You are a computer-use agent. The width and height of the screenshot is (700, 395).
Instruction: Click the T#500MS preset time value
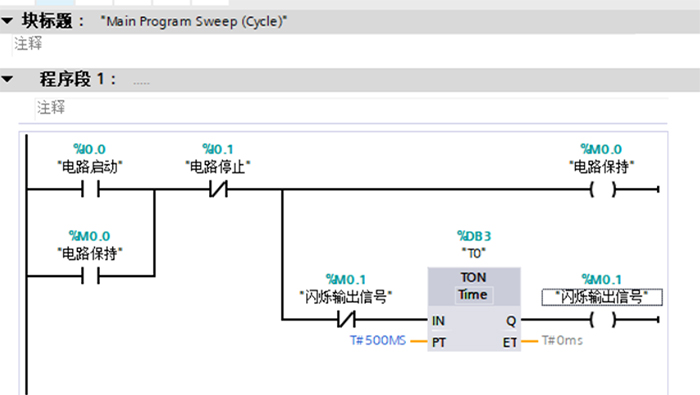point(378,341)
